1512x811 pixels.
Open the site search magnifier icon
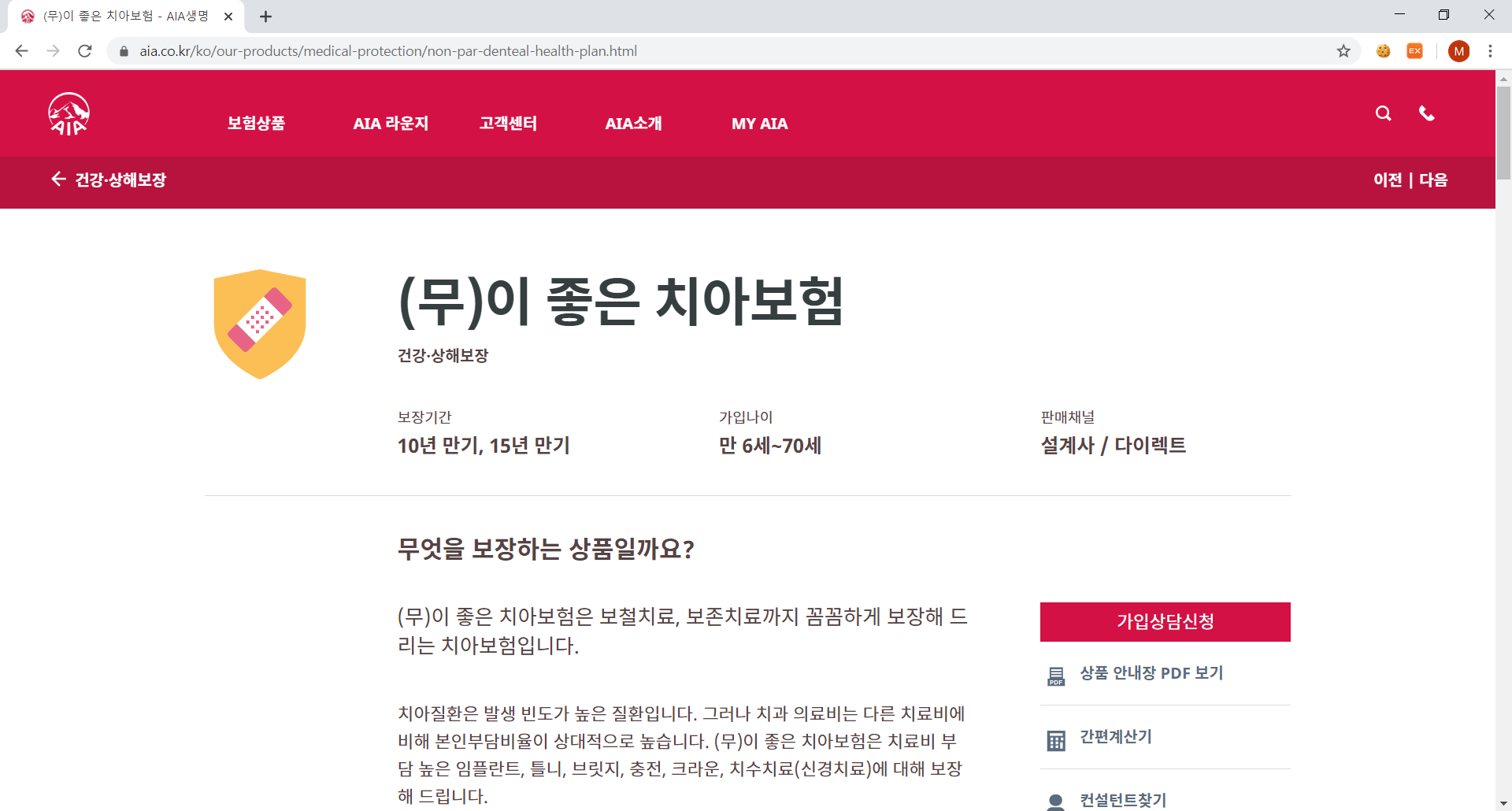point(1383,113)
